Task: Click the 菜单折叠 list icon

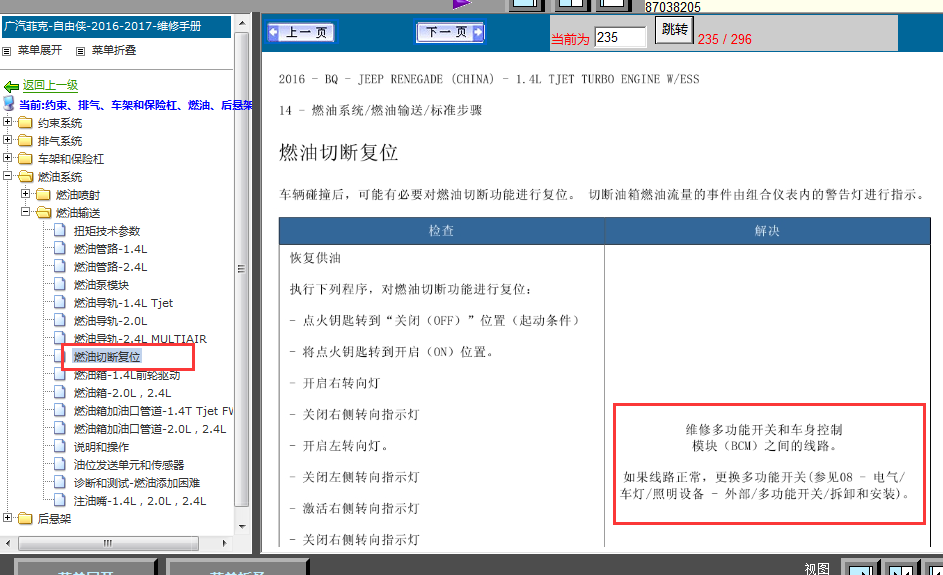Action: coord(81,51)
